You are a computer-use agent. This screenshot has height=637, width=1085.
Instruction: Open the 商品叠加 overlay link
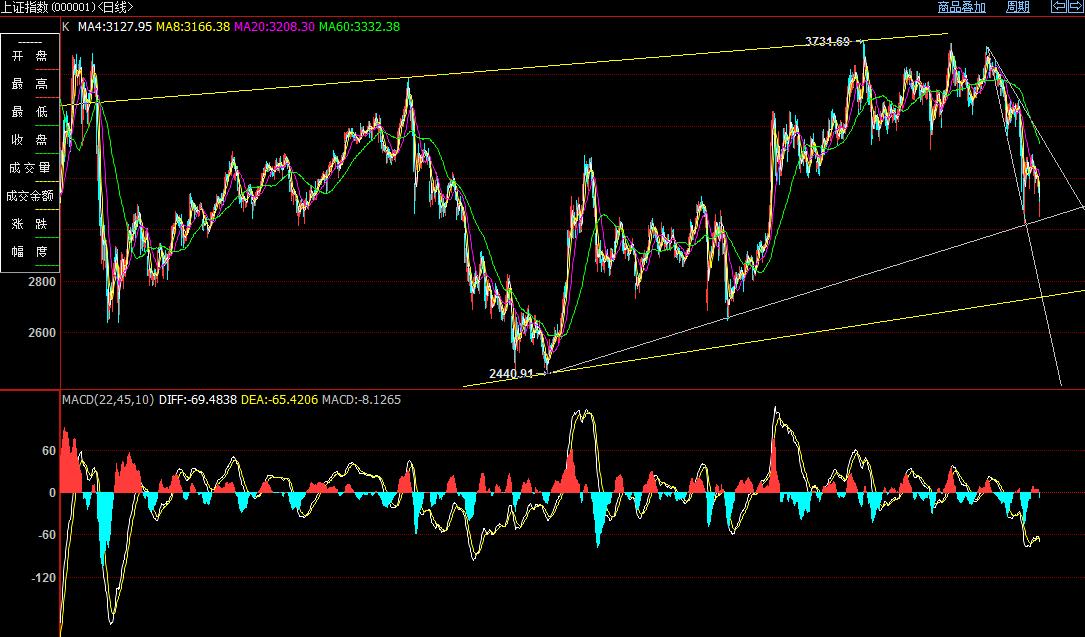tap(962, 7)
